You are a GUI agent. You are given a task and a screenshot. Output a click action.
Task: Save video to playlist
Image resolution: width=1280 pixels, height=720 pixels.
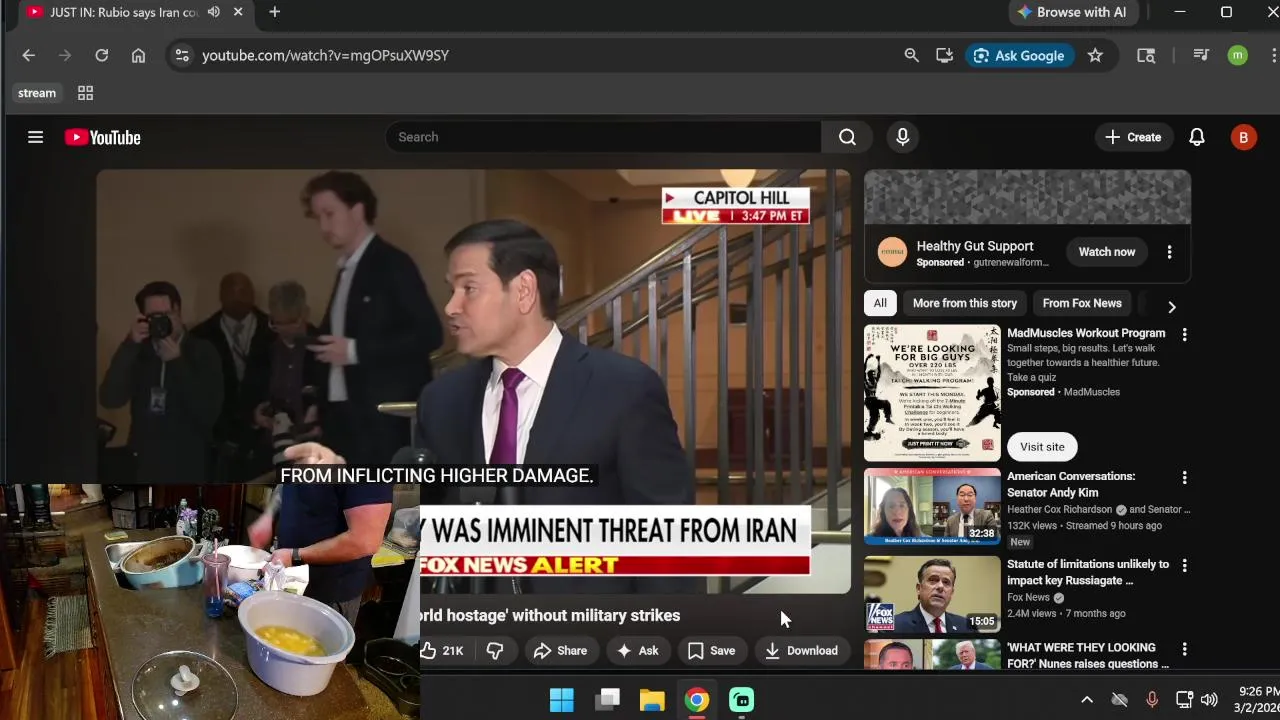711,651
